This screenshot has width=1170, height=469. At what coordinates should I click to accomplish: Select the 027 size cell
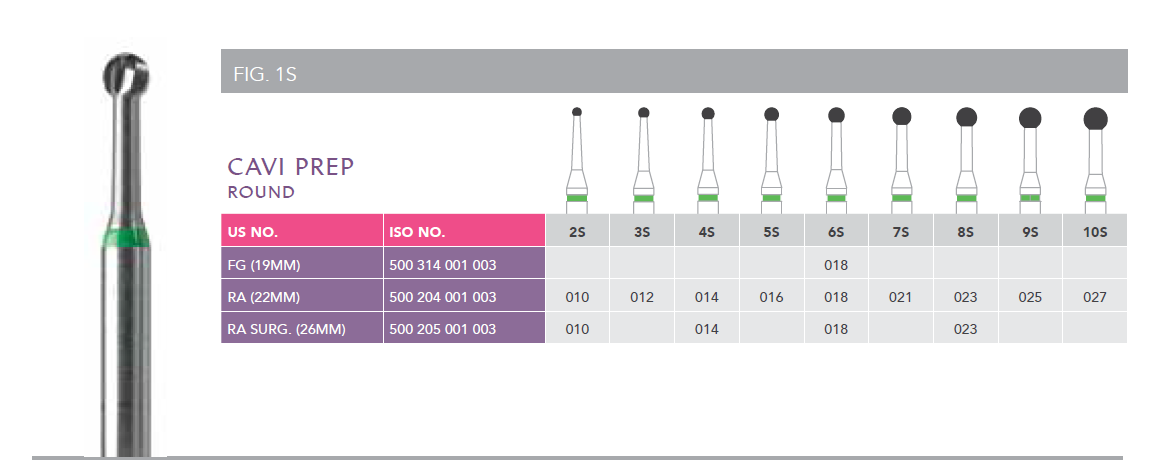(x=1095, y=297)
